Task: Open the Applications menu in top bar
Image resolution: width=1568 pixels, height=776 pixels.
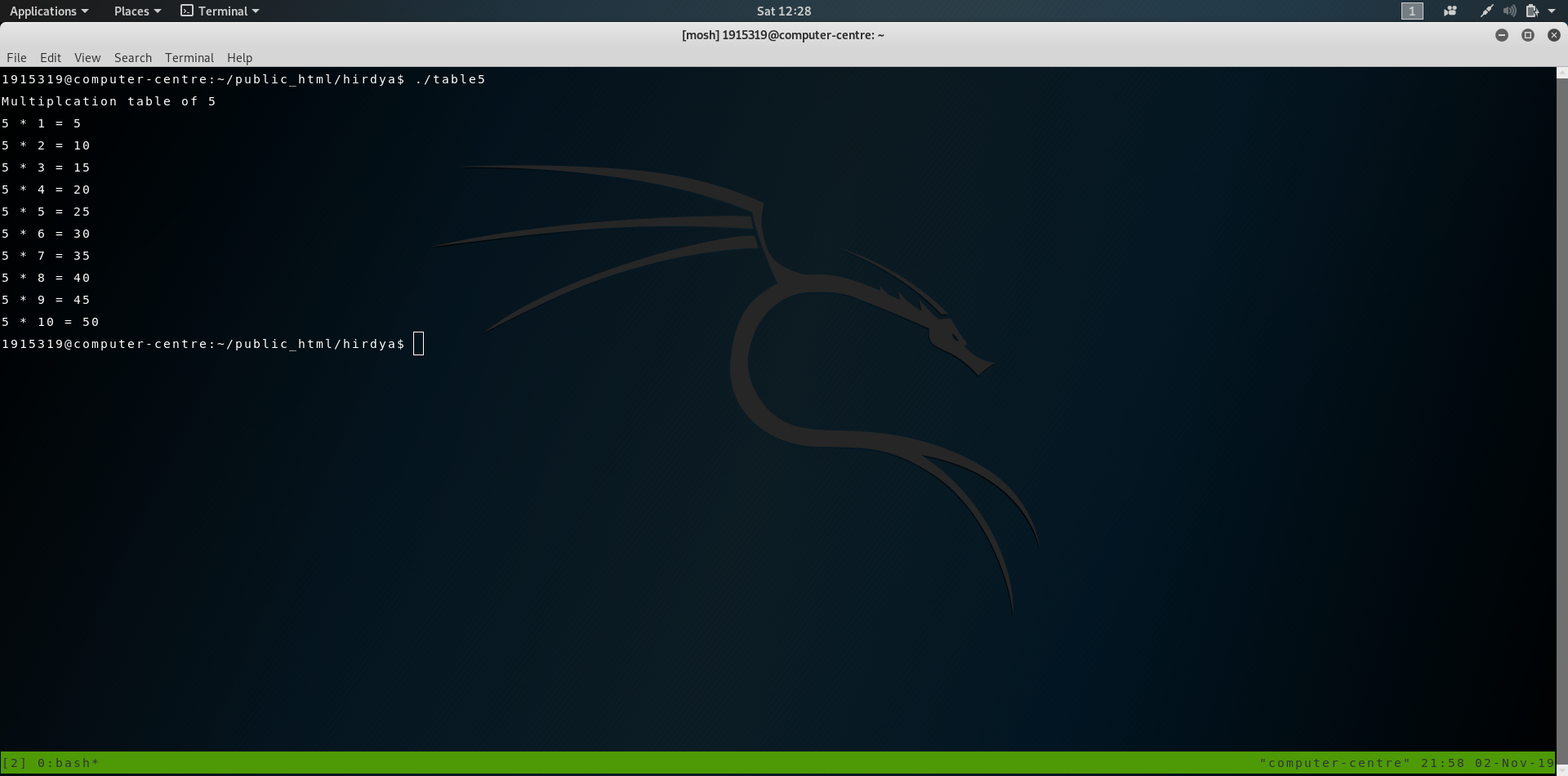Action: [48, 11]
